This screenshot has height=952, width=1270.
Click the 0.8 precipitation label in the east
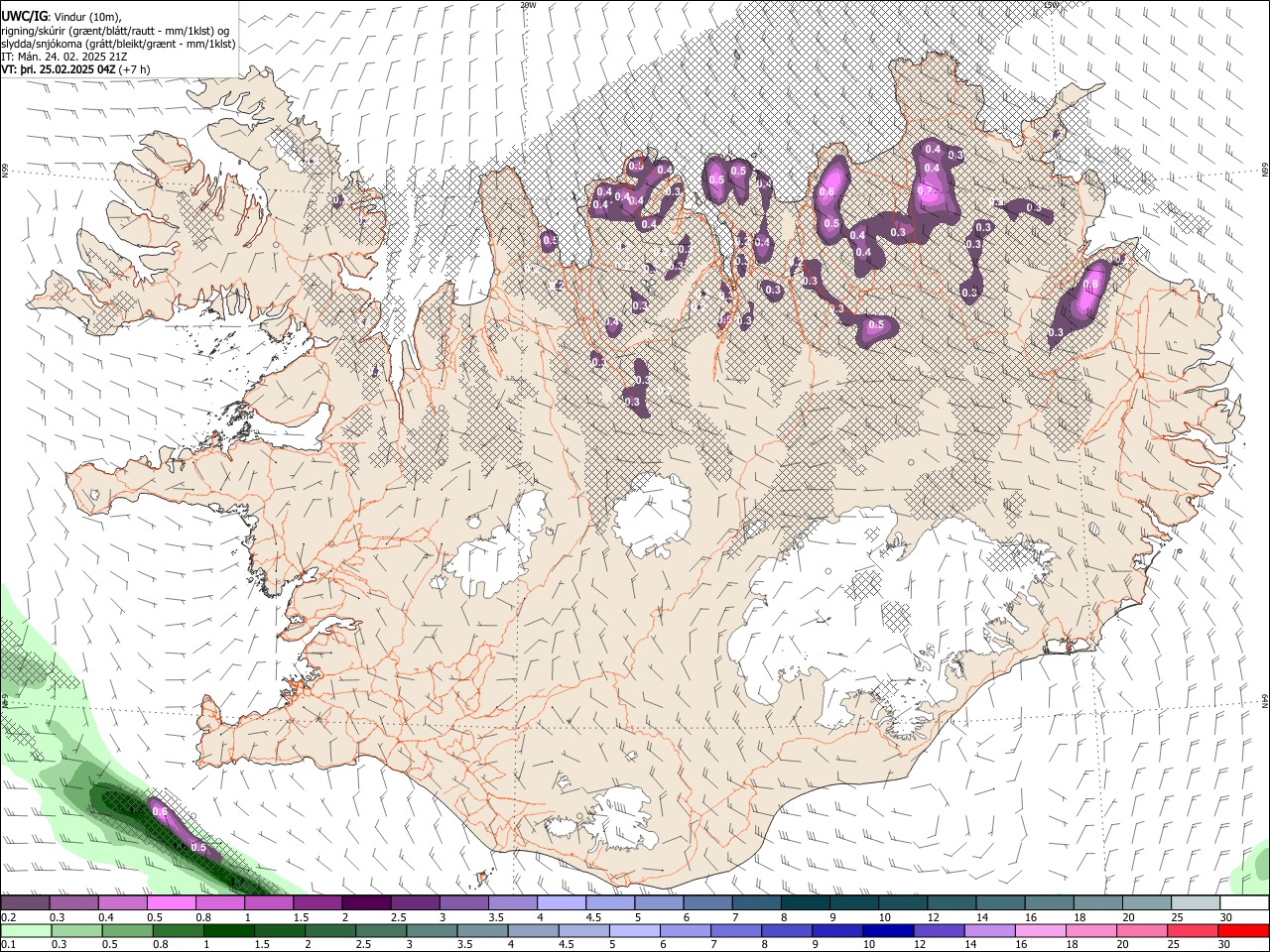[1091, 285]
